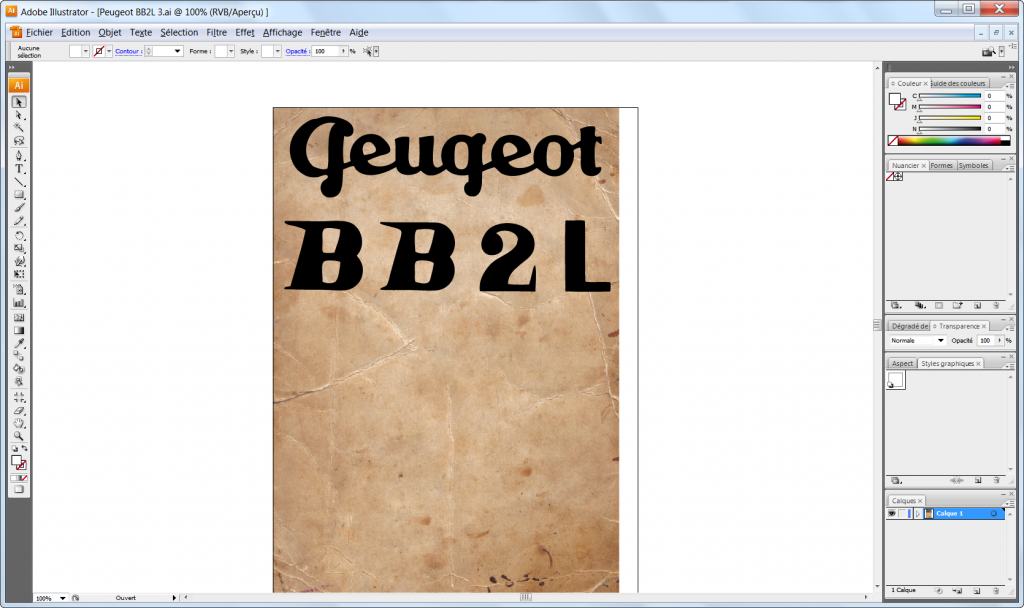Open the Aide menu
The image size is (1024, 608).
click(359, 32)
